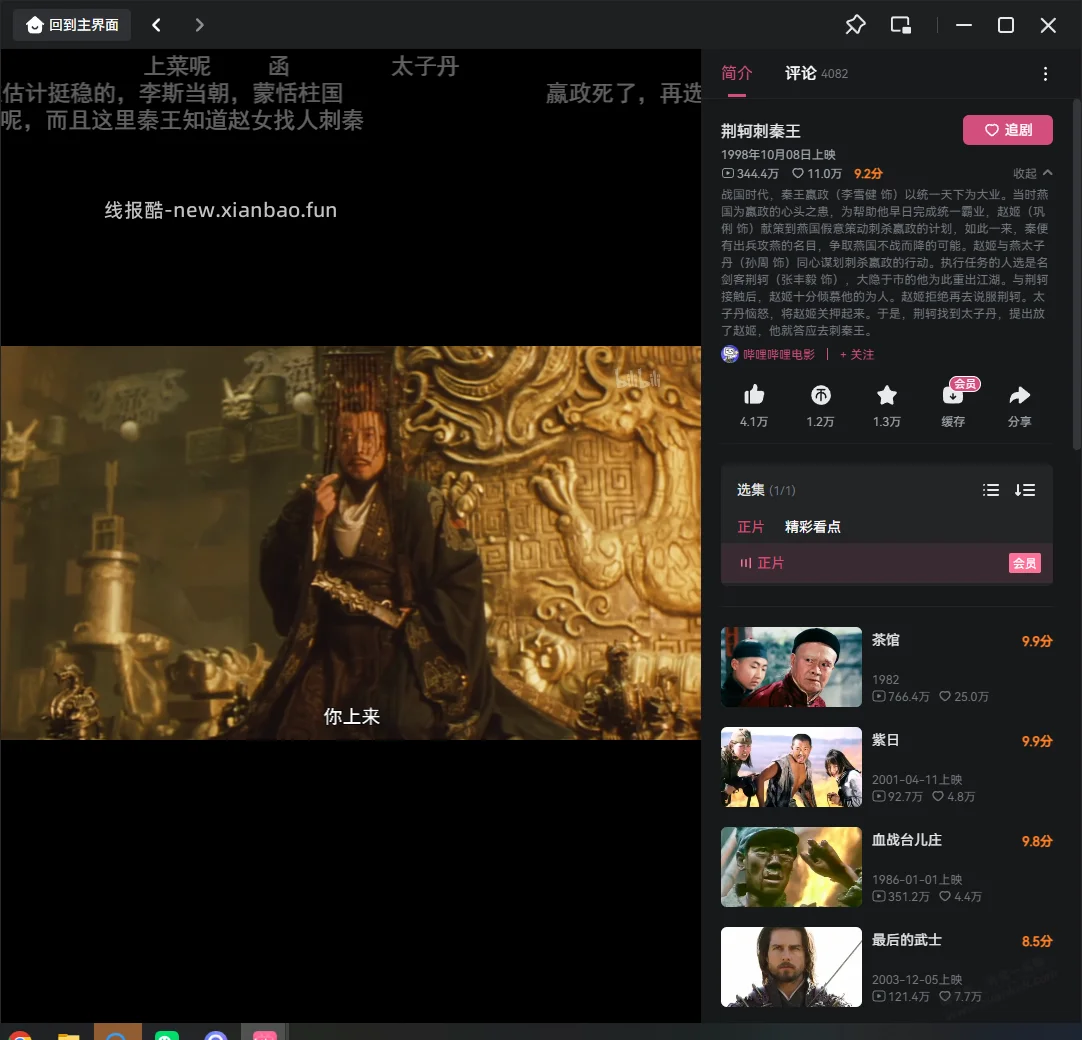Click the 血战台儿庄 title text
The height and width of the screenshot is (1040, 1082).
(907, 840)
